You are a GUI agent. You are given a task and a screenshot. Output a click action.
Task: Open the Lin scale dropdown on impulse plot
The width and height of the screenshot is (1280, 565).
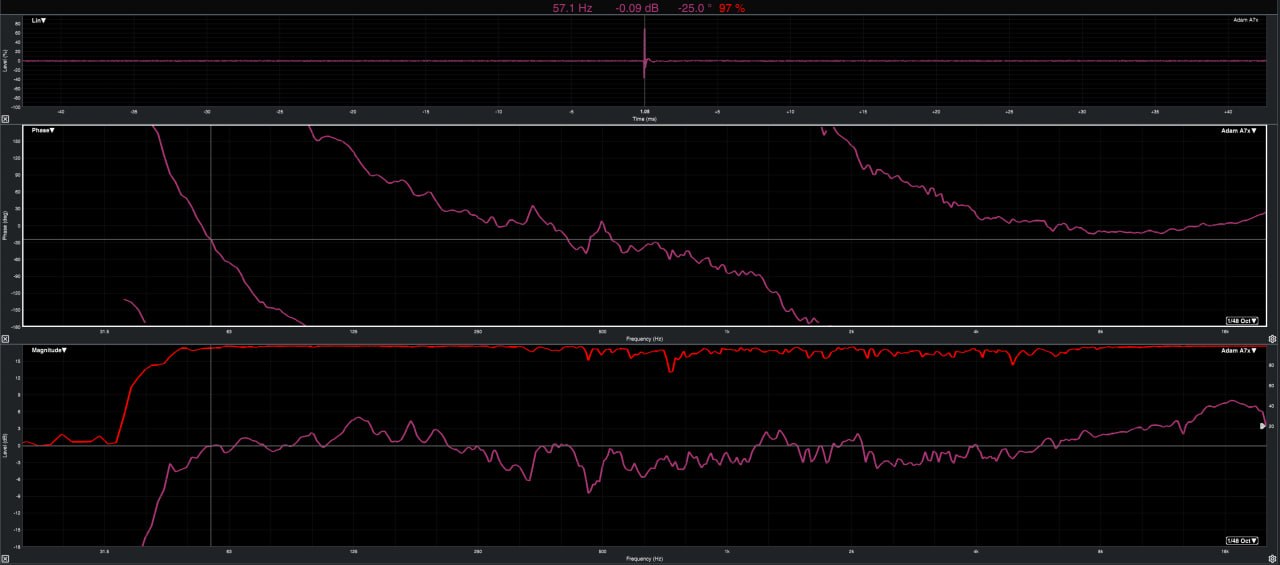tap(38, 20)
